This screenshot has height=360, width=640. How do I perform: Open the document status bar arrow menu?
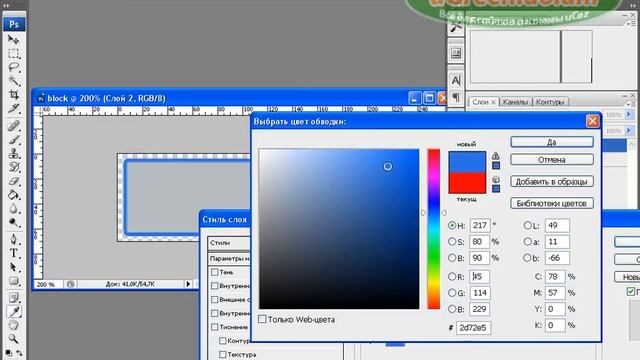[188, 284]
